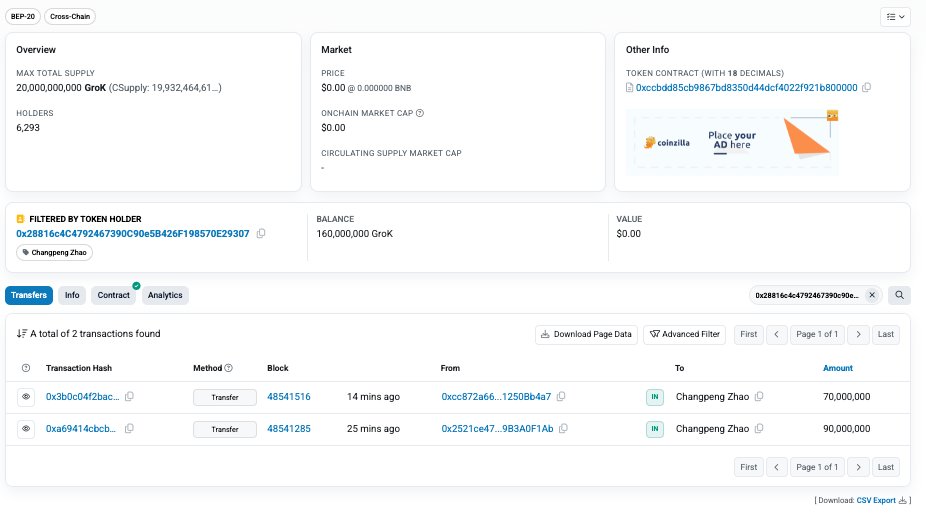
Task: Copy the filtered token holder address
Action: [261, 234]
